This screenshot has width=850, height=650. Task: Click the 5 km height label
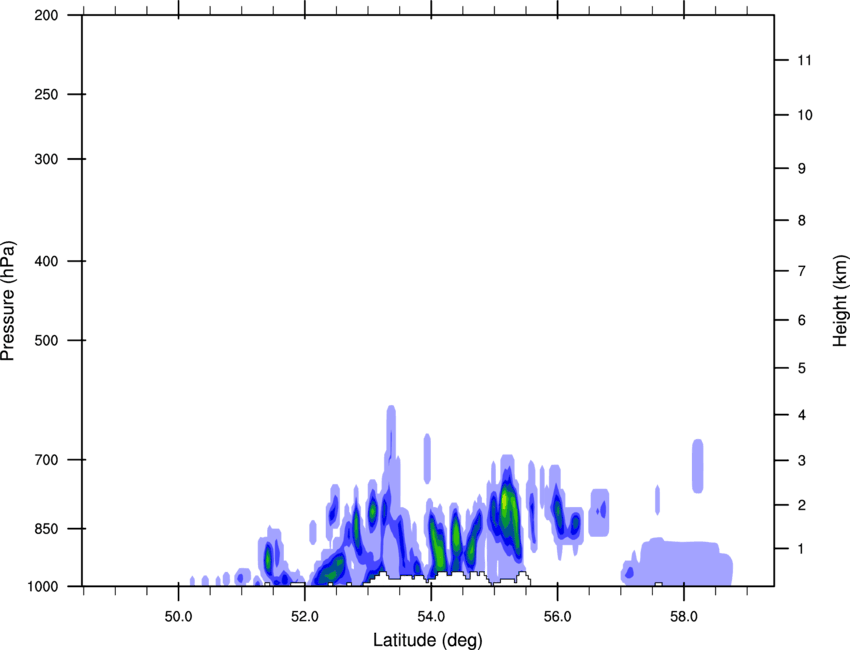[802, 368]
